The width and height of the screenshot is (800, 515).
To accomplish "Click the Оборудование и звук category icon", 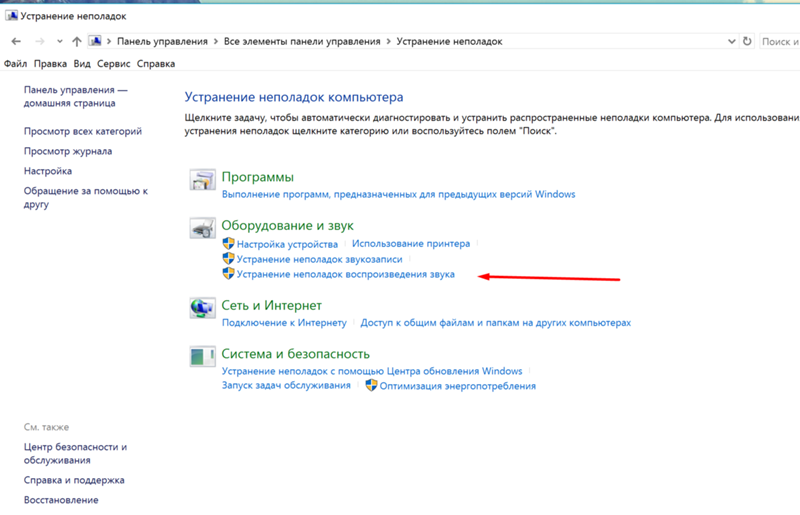I will click(x=203, y=228).
